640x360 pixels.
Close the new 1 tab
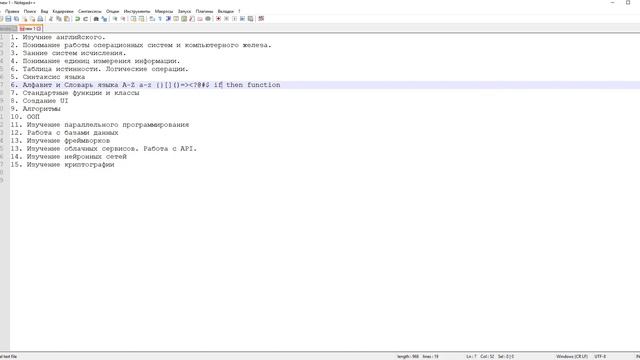[x=39, y=29]
